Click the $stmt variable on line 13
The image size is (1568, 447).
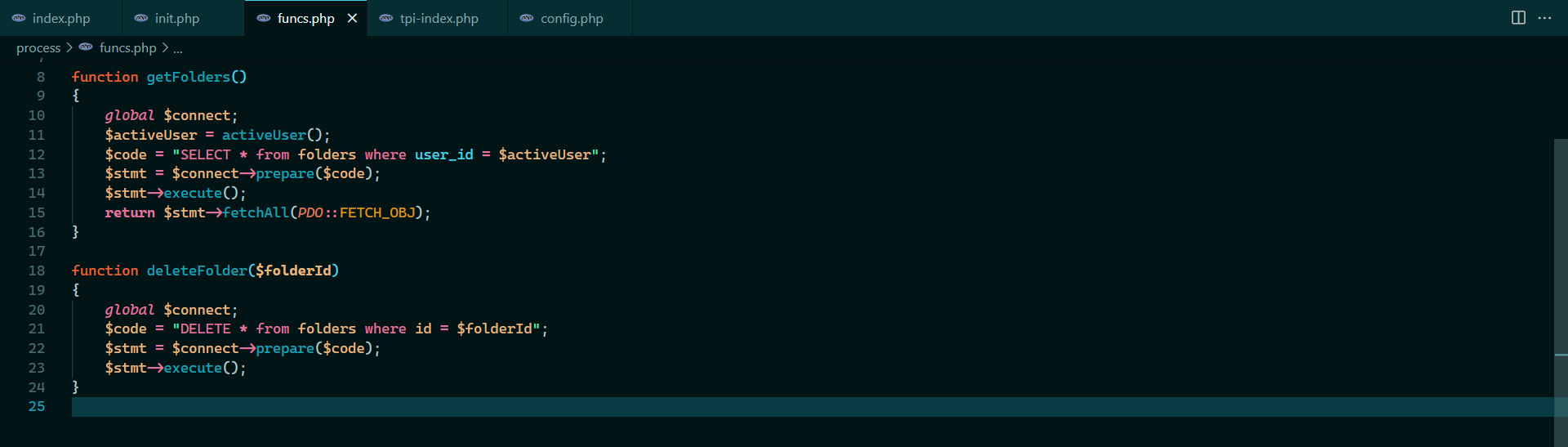(x=126, y=173)
